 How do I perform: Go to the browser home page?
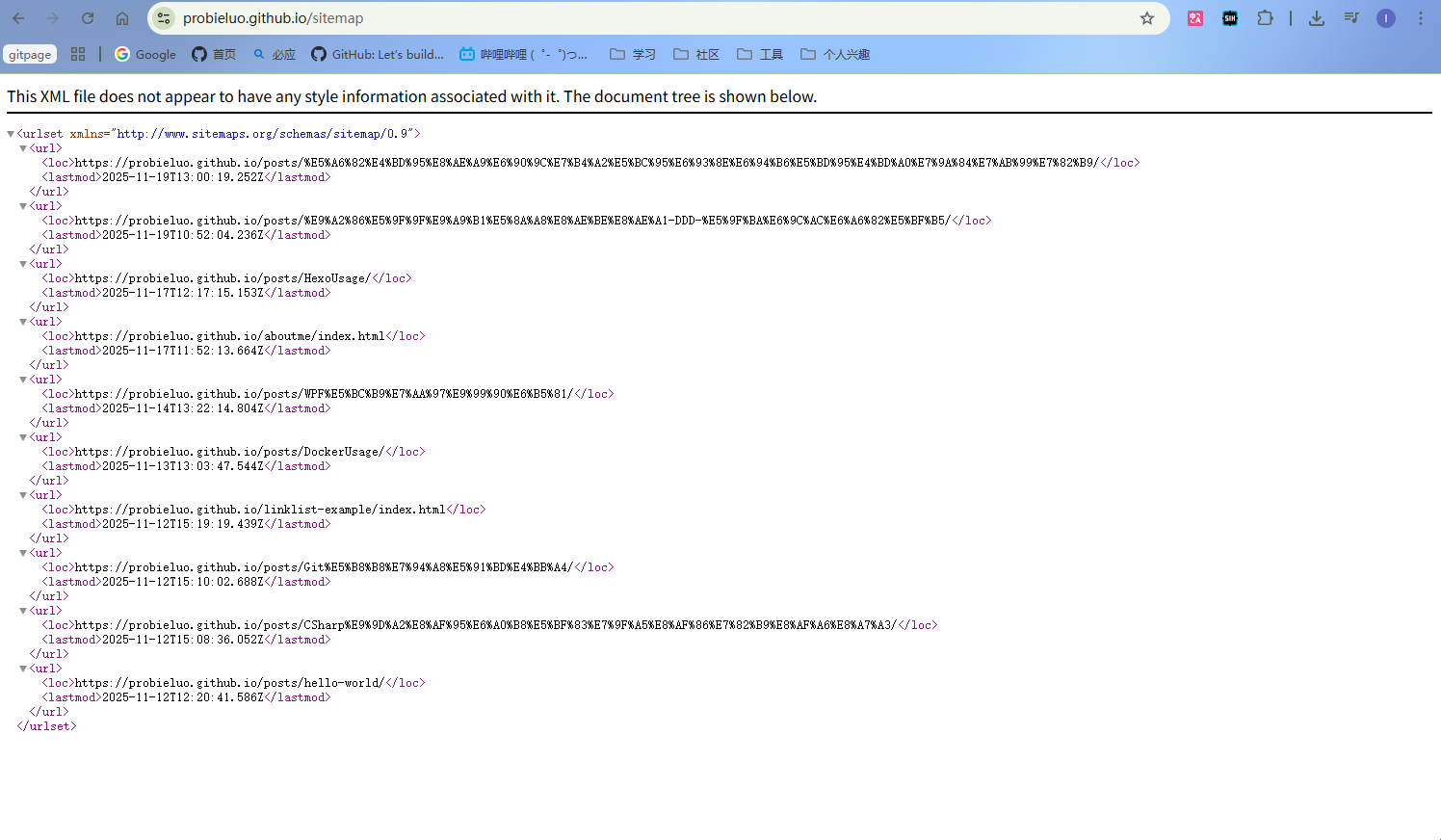122,18
